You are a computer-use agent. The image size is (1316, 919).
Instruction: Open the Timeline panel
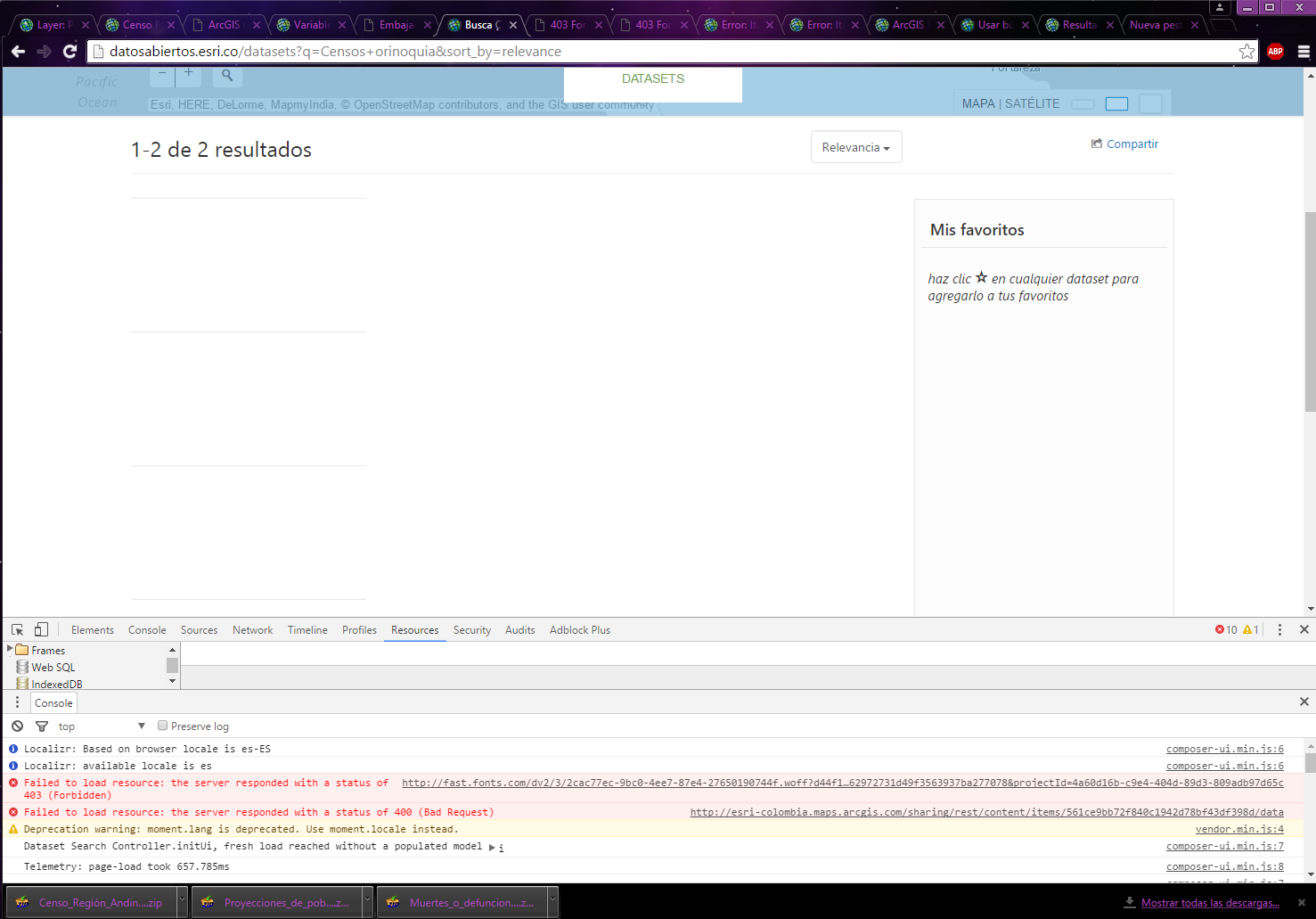[x=307, y=629]
